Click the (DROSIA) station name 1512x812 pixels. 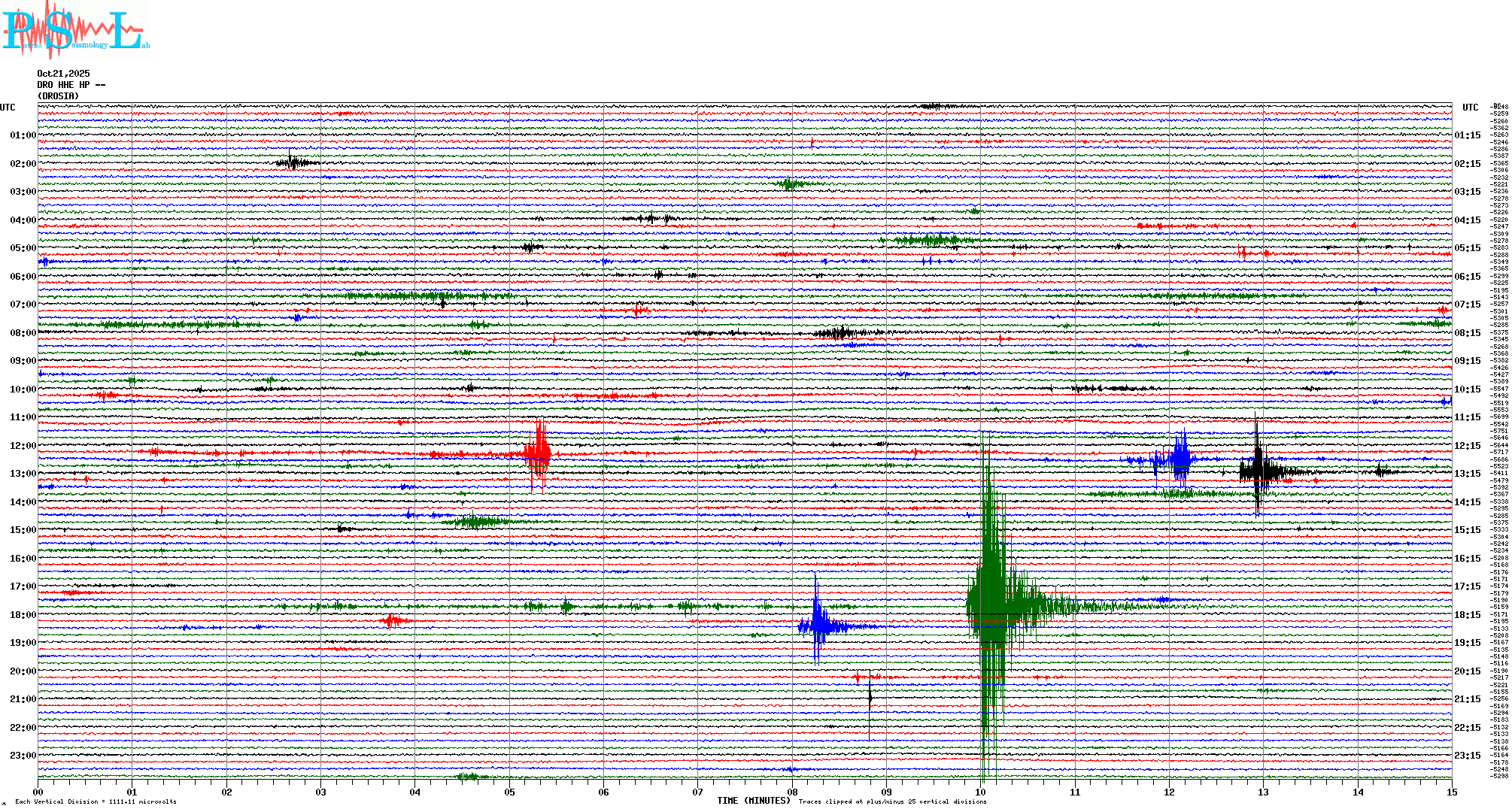pyautogui.click(x=58, y=96)
